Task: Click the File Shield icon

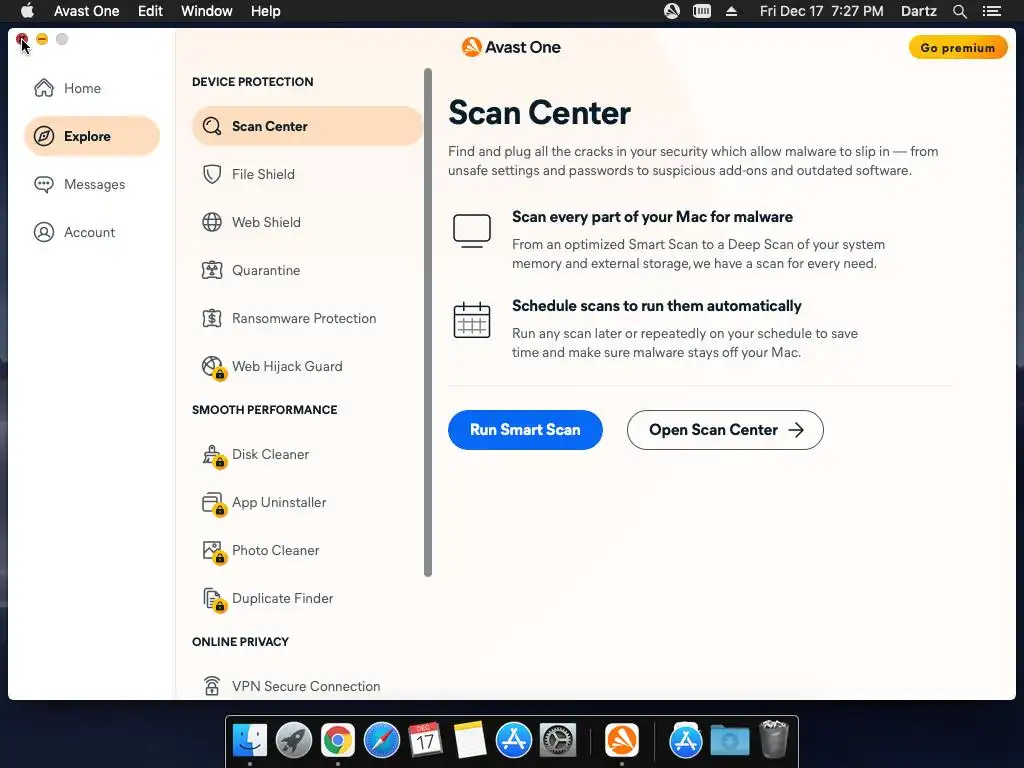Action: coord(212,174)
